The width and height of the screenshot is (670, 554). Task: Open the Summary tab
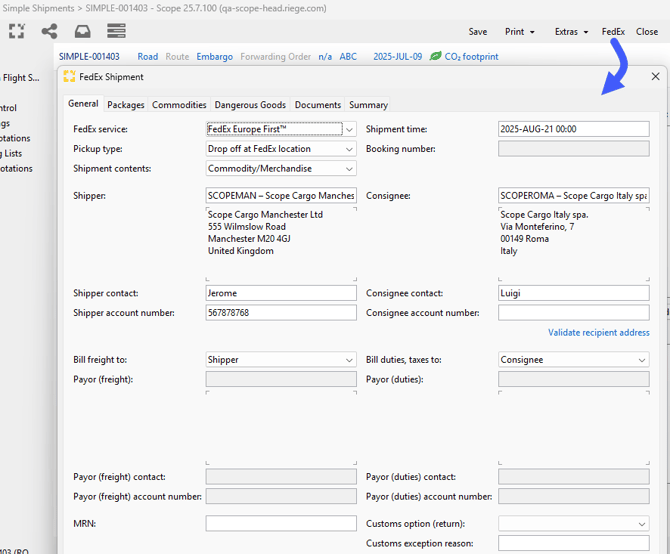[368, 105]
